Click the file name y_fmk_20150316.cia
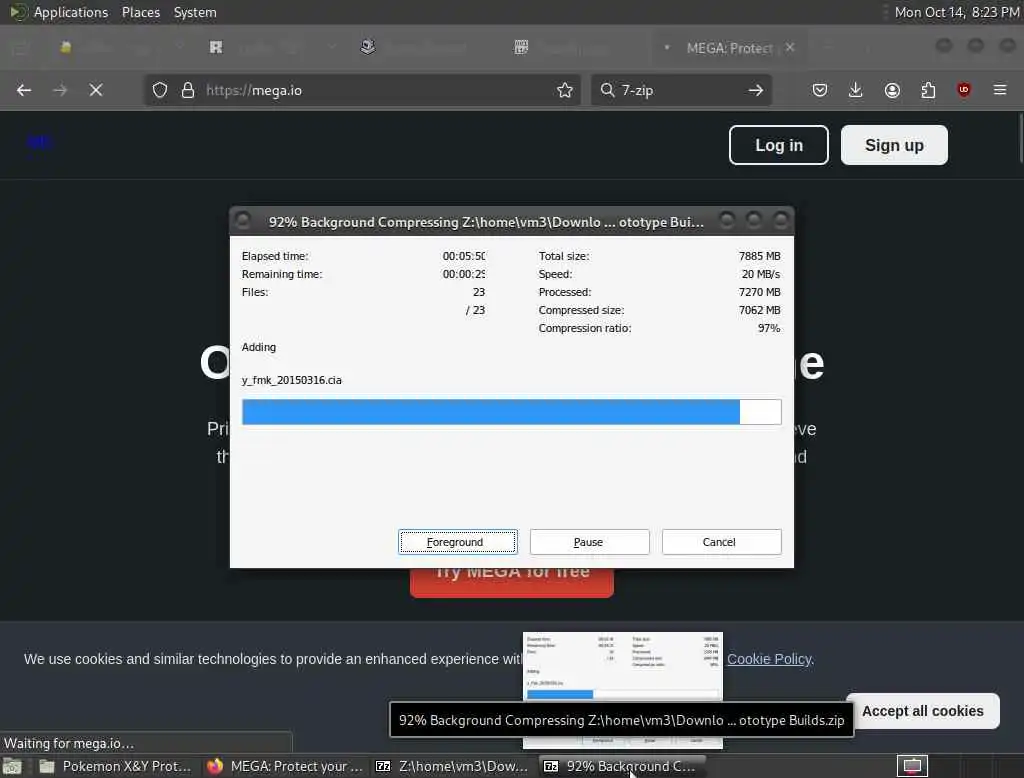Image resolution: width=1024 pixels, height=778 pixels. pos(291,380)
